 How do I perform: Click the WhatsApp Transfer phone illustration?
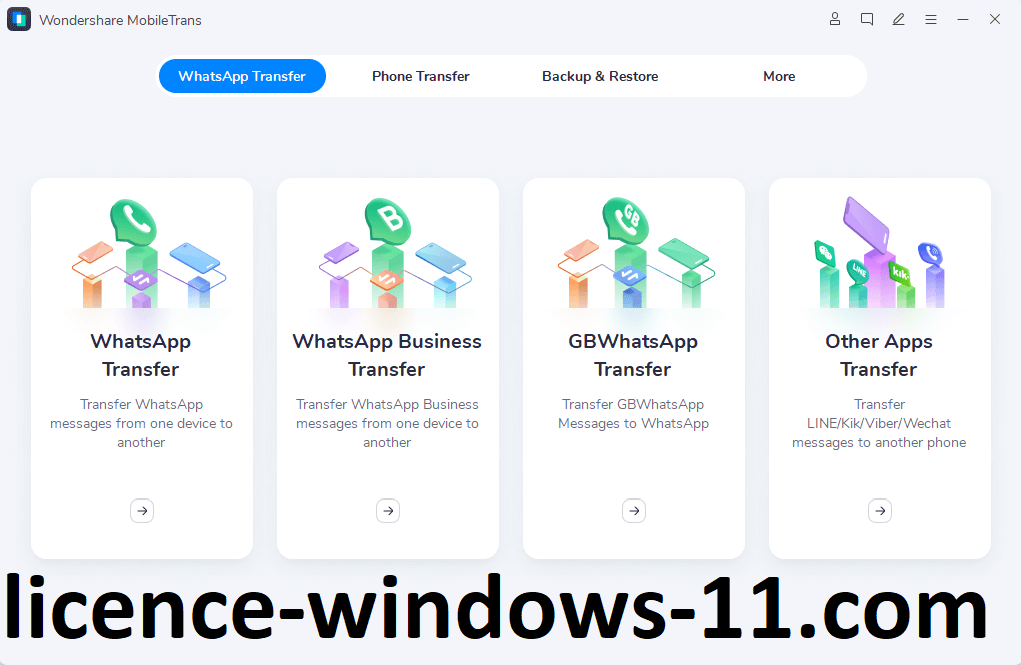142,255
